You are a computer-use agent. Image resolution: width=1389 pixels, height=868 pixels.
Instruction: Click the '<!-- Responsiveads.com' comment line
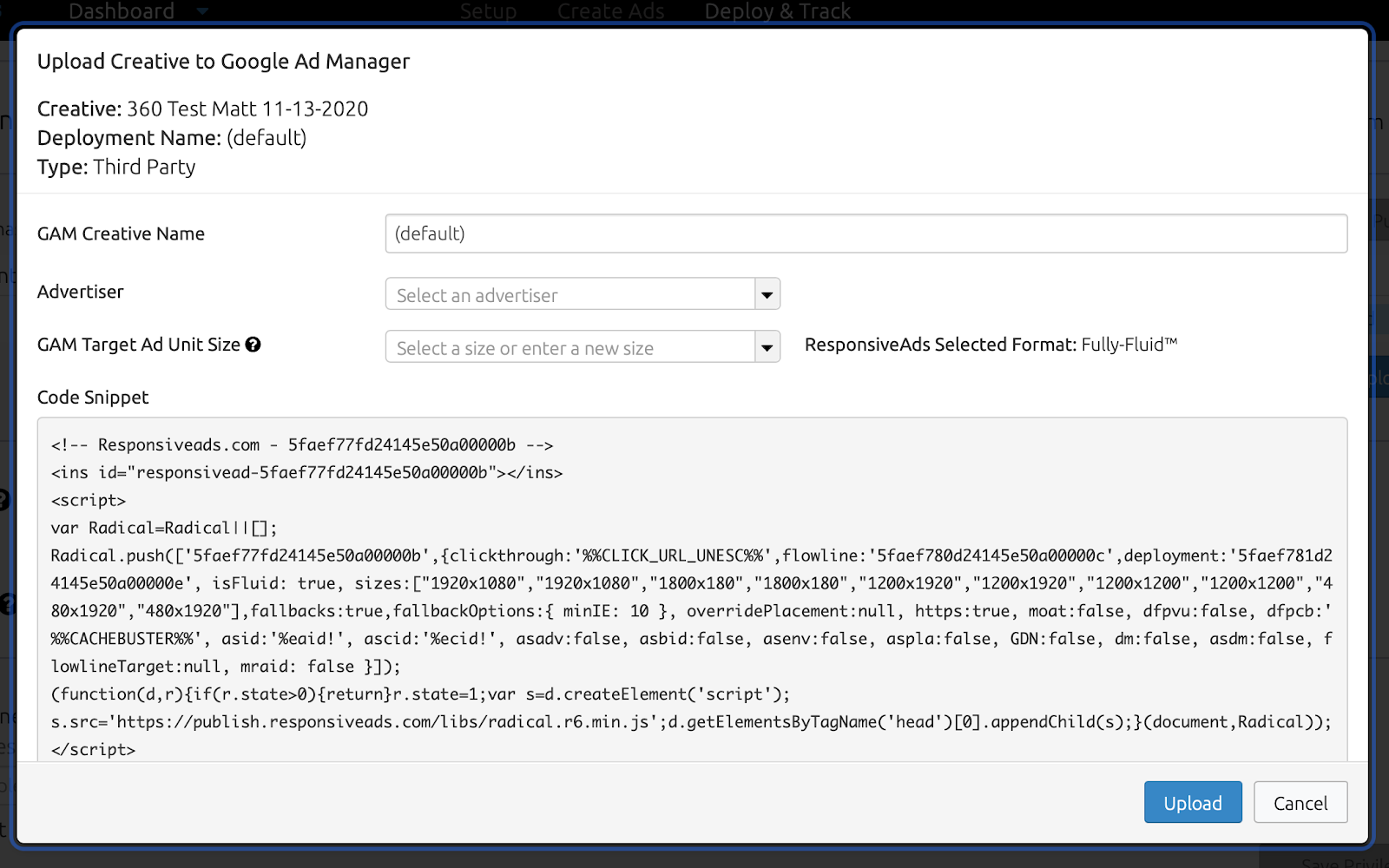click(x=302, y=444)
